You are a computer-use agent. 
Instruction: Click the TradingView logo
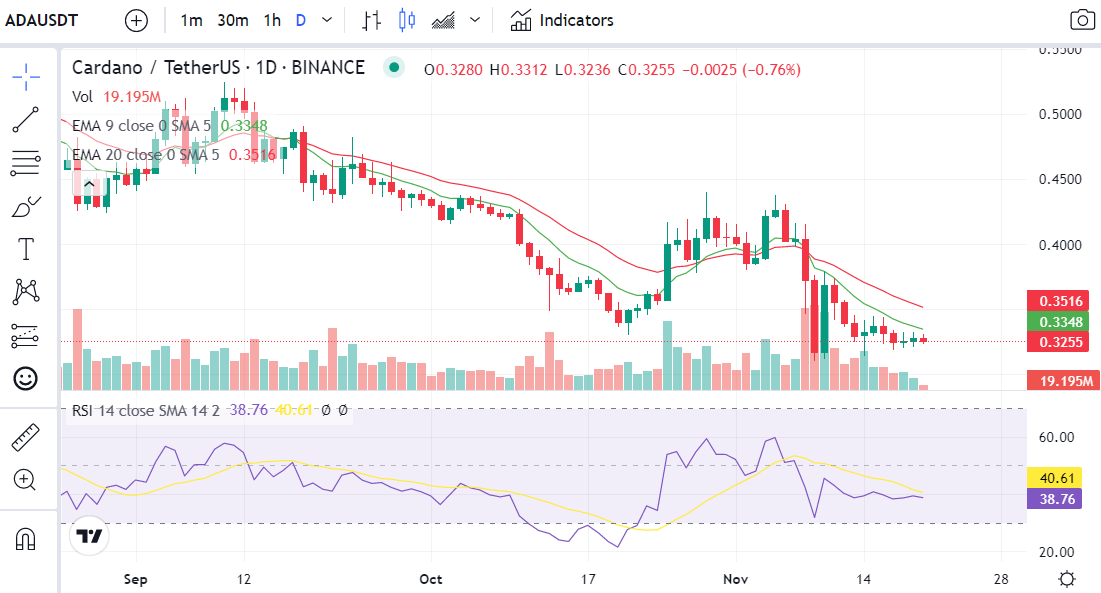[x=89, y=536]
